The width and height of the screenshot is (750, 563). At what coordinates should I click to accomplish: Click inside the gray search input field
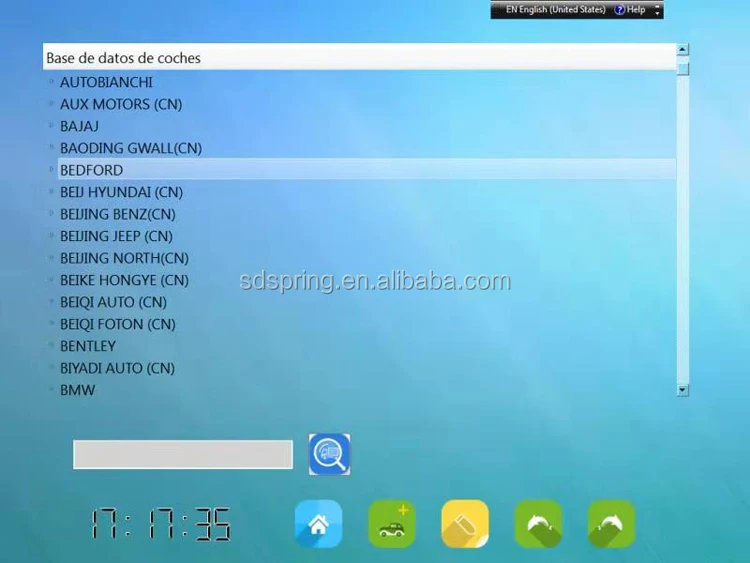pyautogui.click(x=183, y=454)
